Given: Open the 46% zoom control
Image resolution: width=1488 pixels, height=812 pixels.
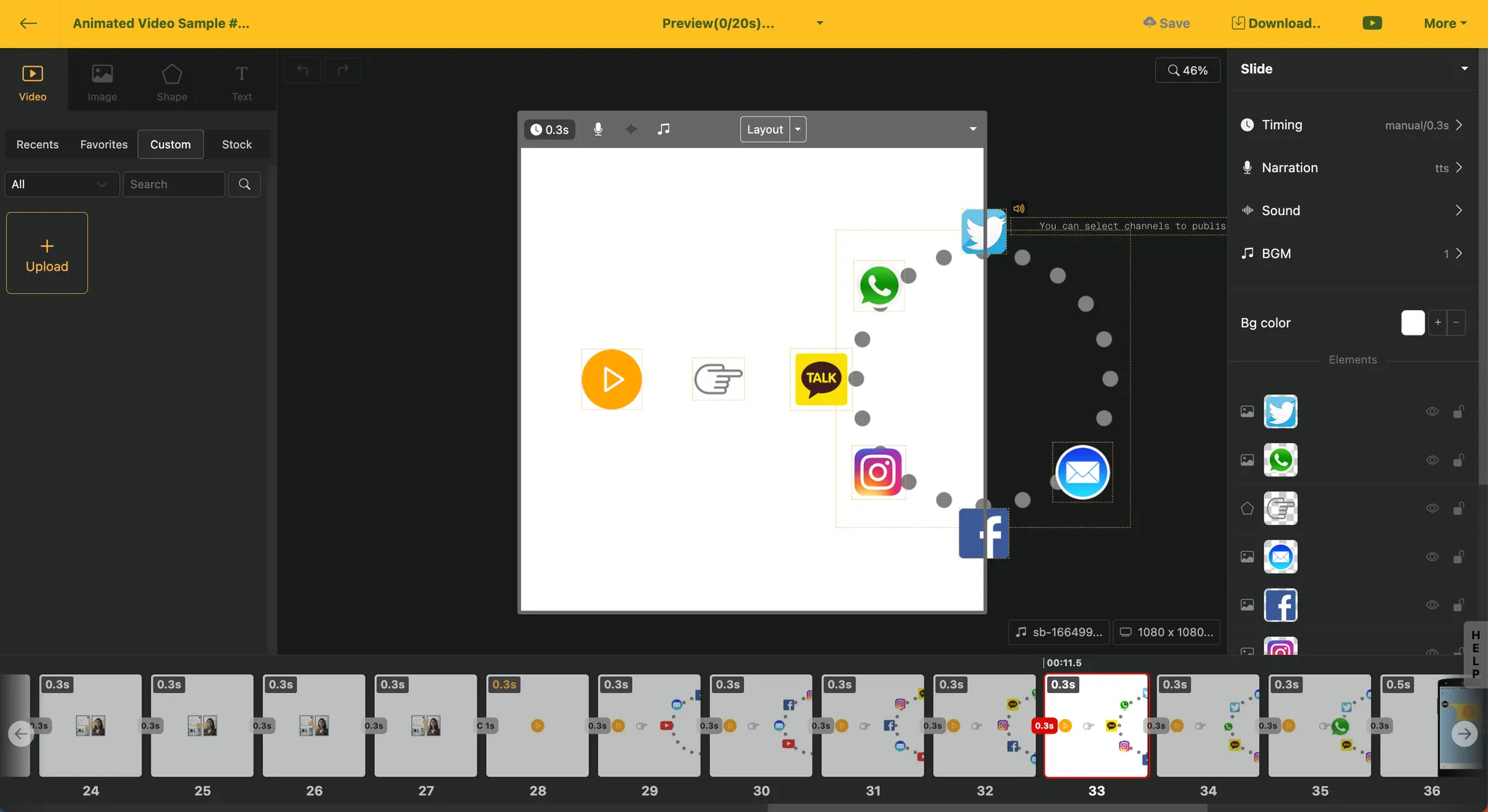Looking at the screenshot, I should coord(1188,70).
